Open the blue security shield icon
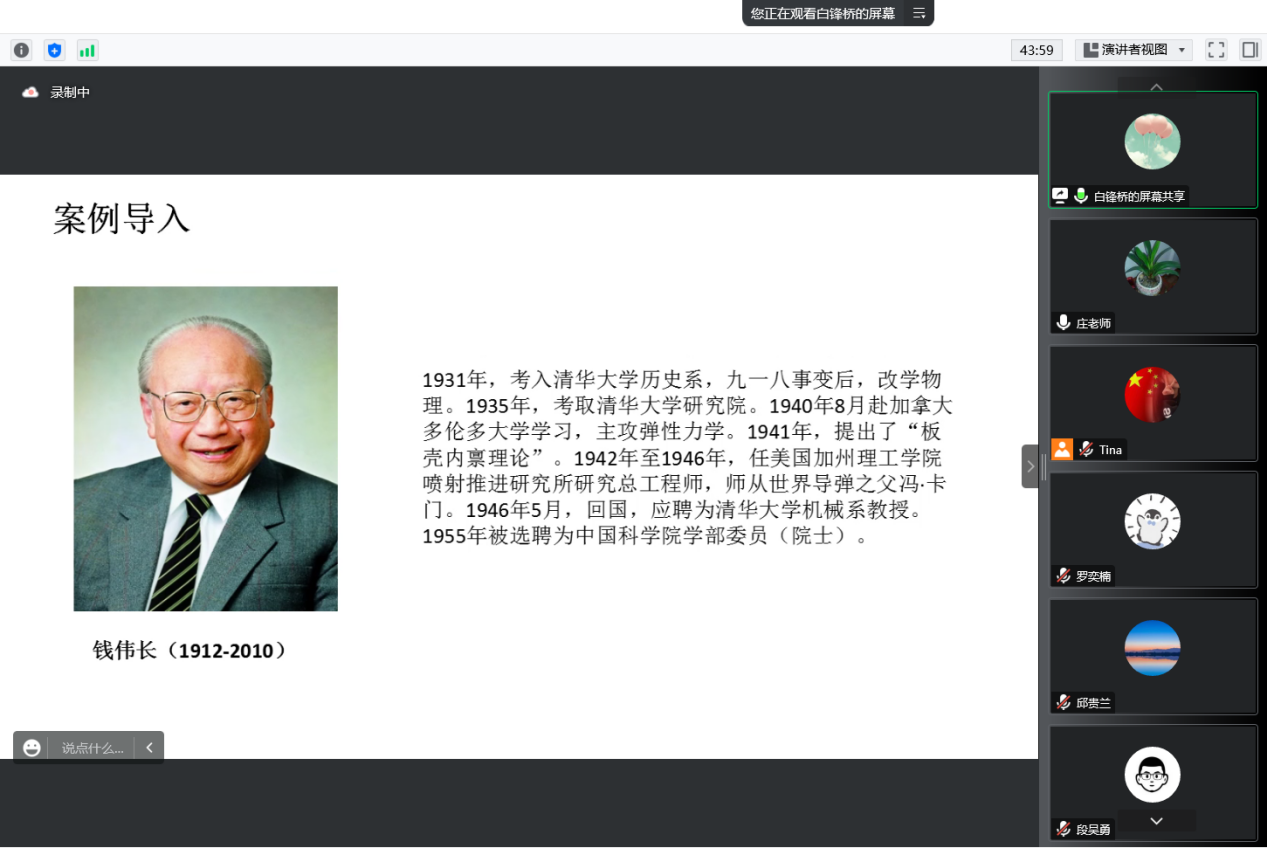This screenshot has height=848, width=1267. pos(54,50)
